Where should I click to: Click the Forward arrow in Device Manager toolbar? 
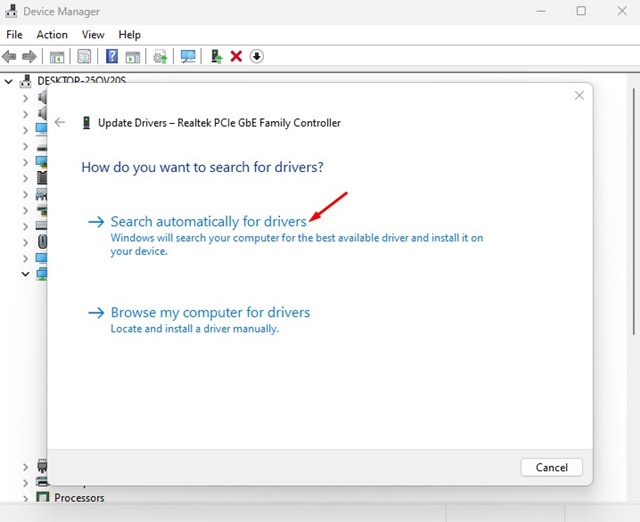click(29, 56)
